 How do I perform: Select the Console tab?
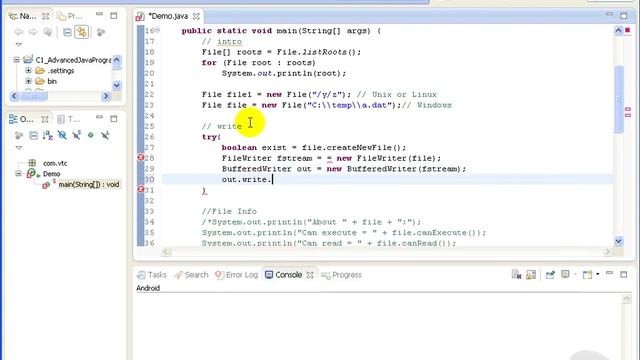click(x=284, y=275)
